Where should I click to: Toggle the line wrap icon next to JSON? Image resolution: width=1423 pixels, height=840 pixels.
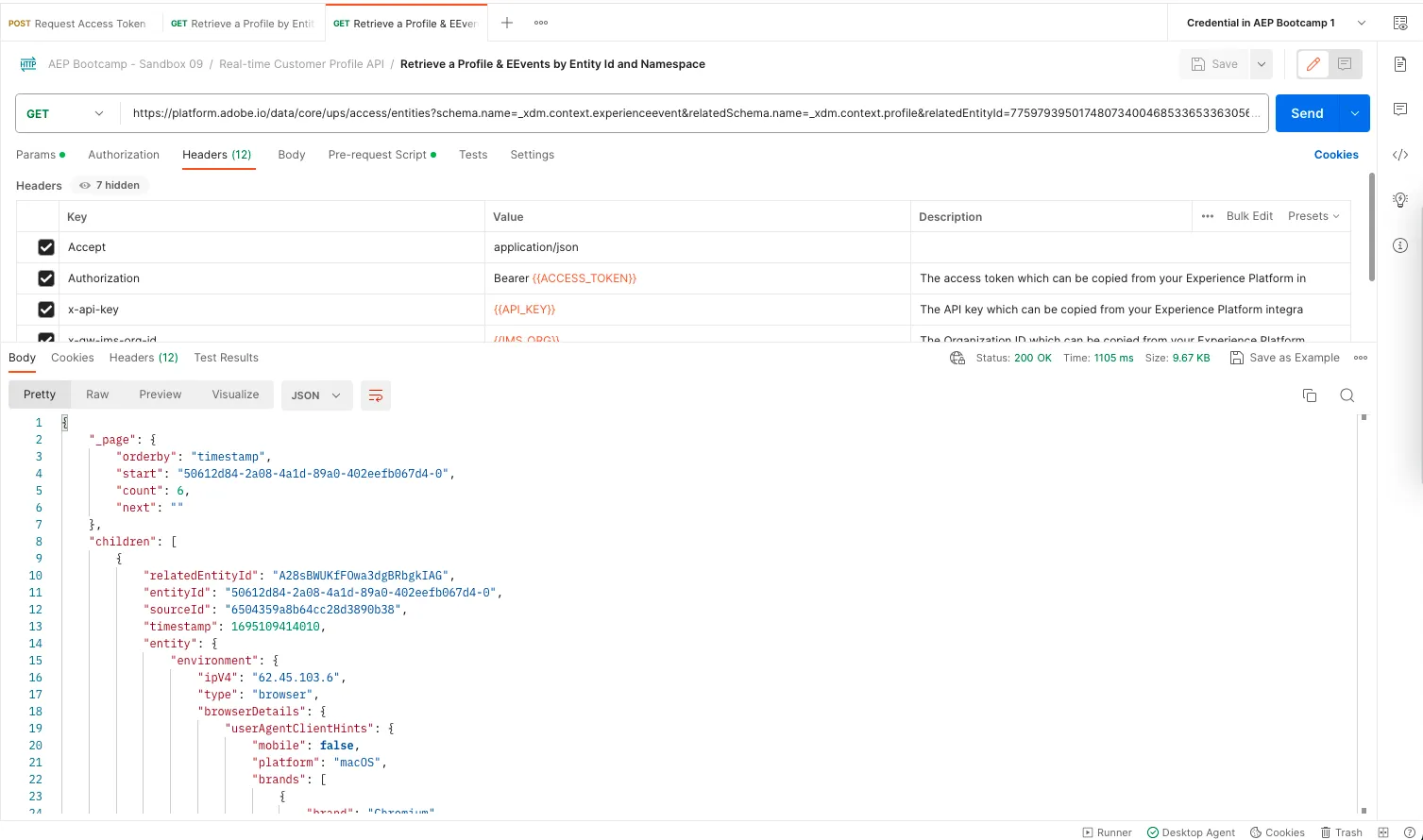376,395
